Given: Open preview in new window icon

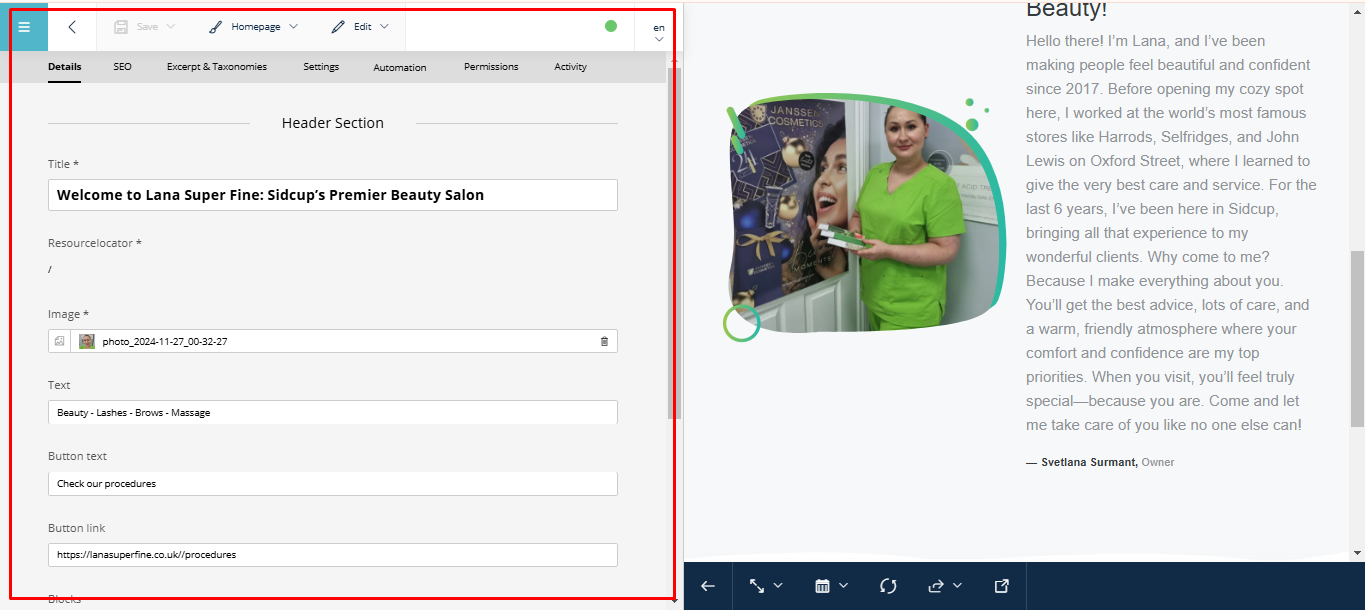Looking at the screenshot, I should pyautogui.click(x=1001, y=586).
